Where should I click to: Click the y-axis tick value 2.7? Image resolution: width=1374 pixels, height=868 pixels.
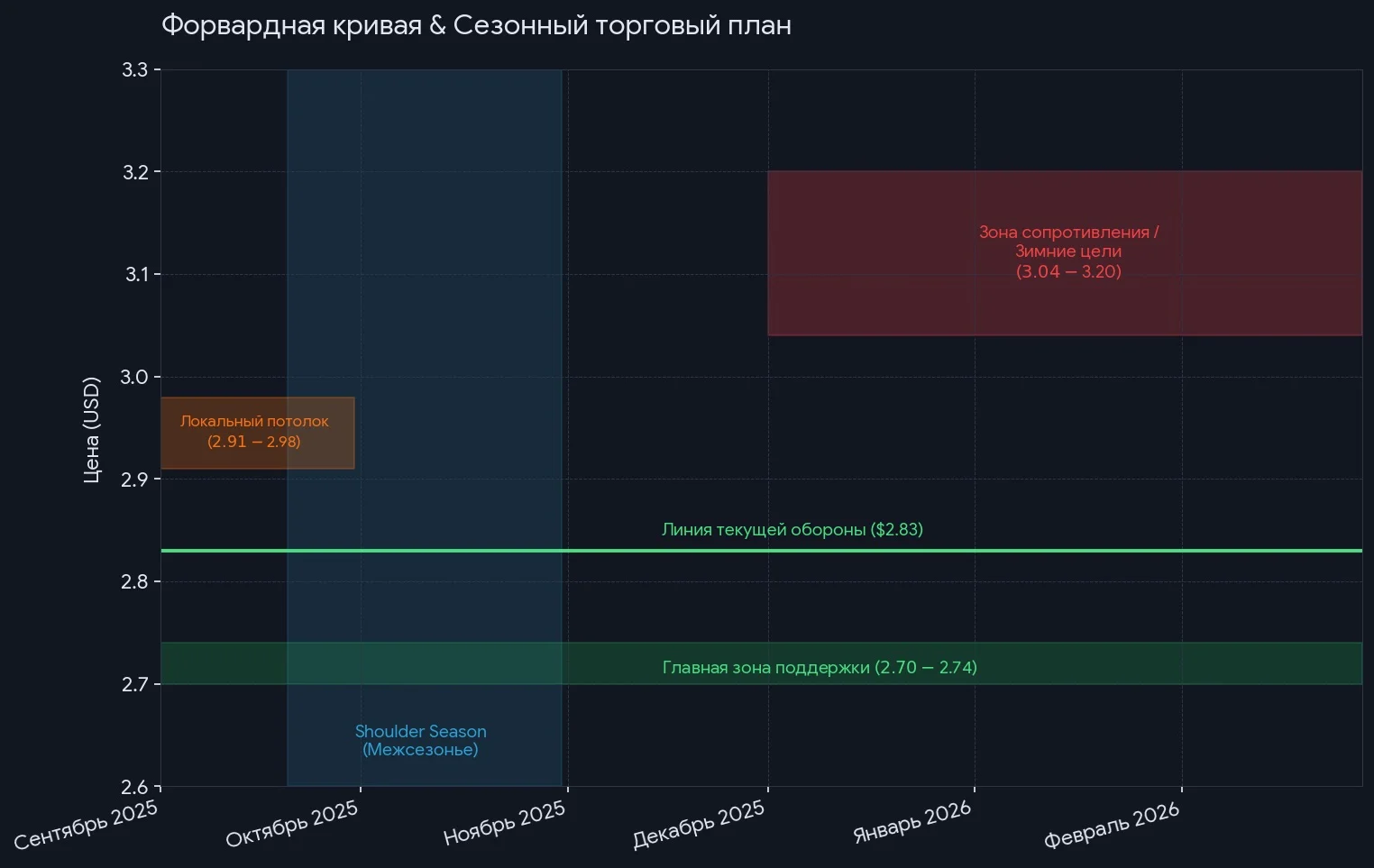click(135, 685)
